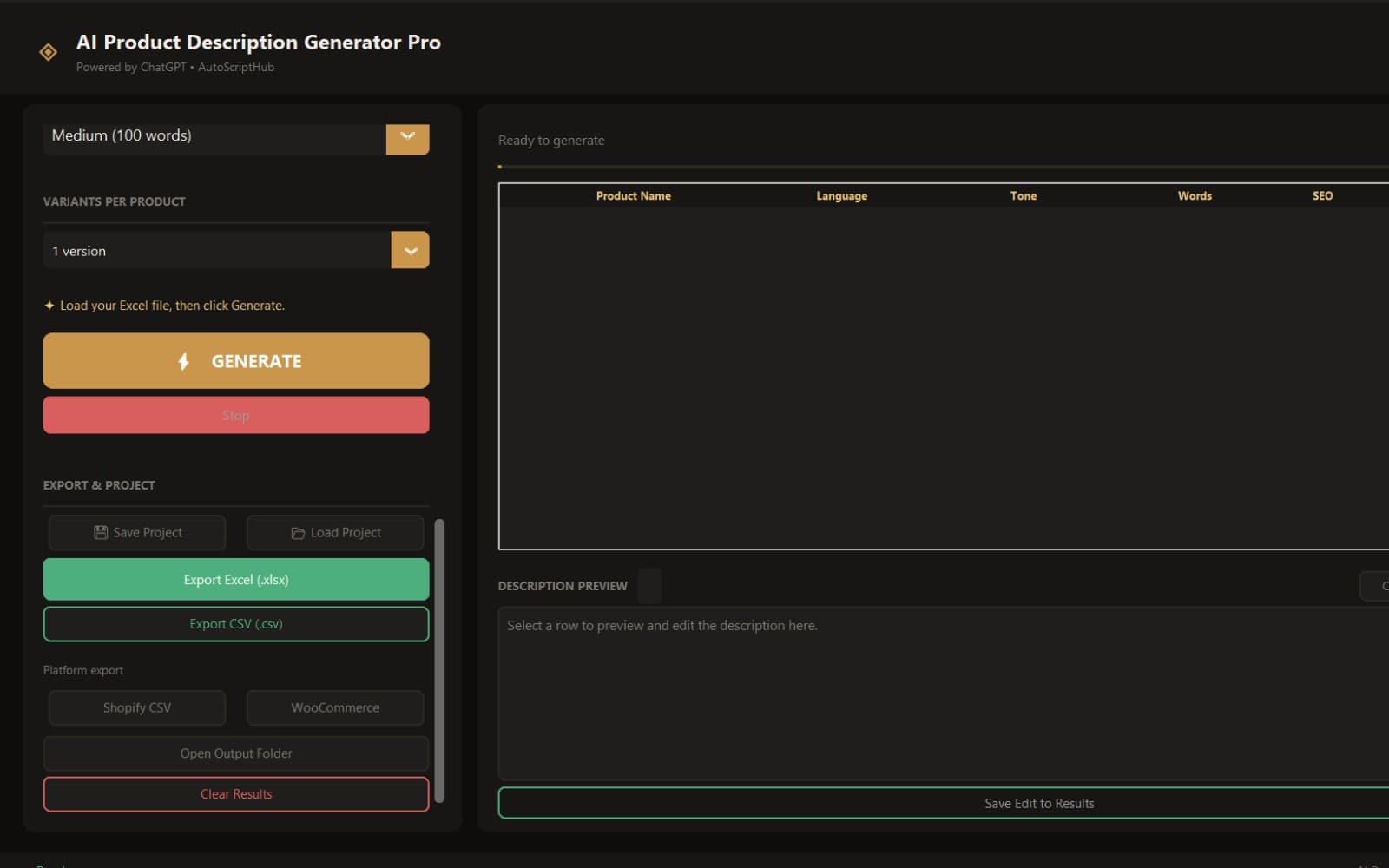Image resolution: width=1389 pixels, height=868 pixels.
Task: Click the small dark box beside DESCRIPTION PREVIEW
Action: pos(649,586)
